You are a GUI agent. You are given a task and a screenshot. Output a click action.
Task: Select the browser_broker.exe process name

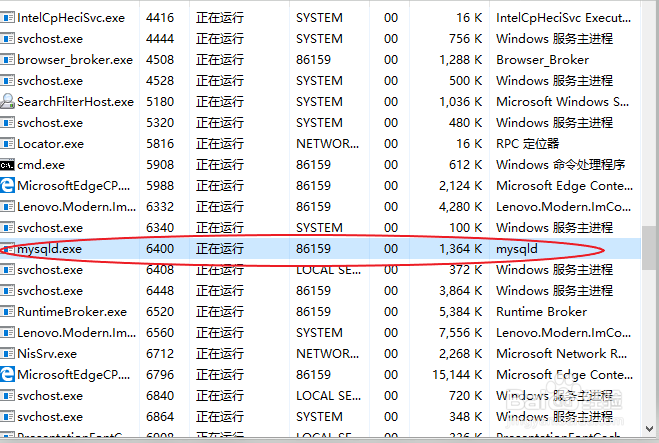pos(75,60)
